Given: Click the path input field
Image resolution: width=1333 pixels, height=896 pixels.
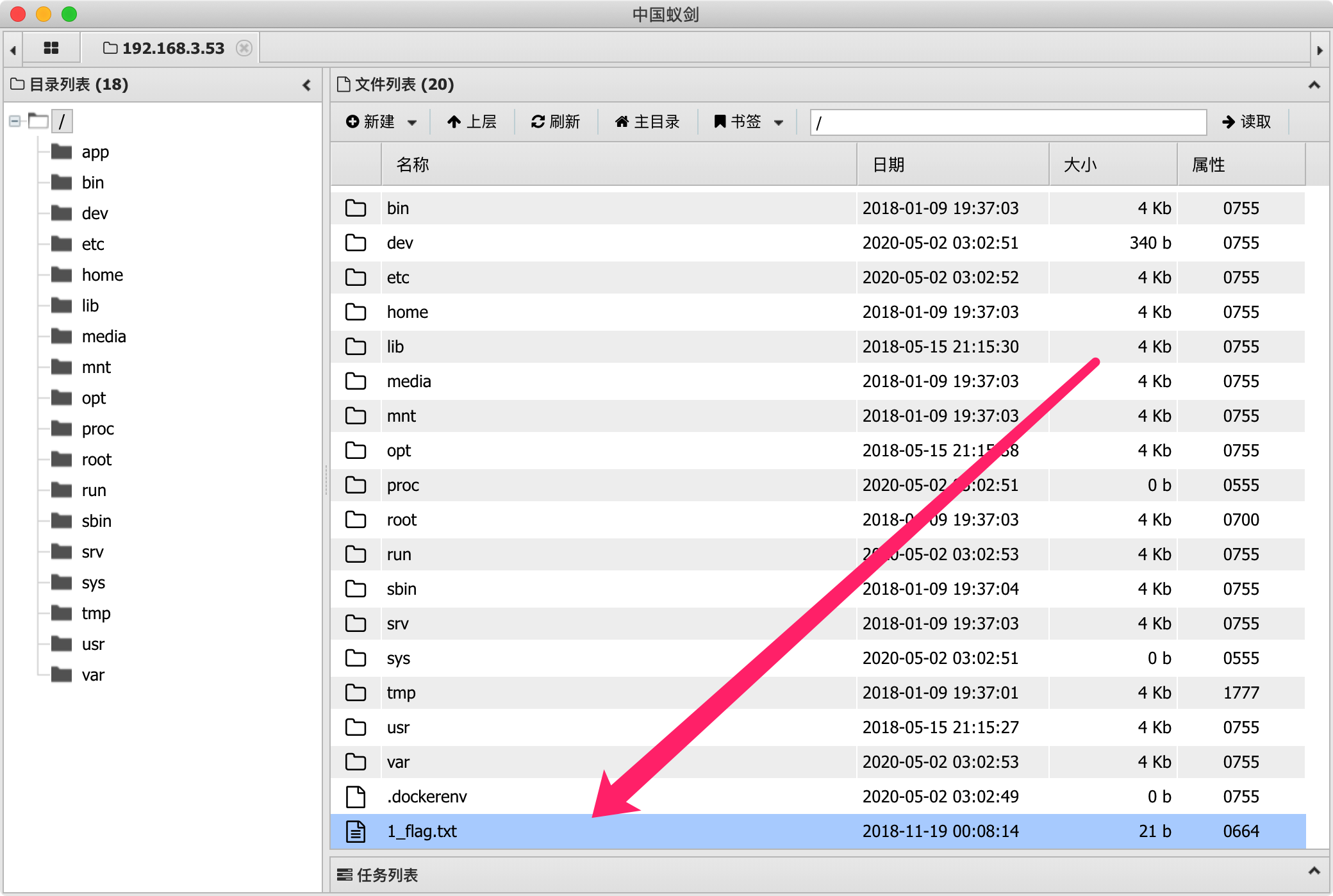Looking at the screenshot, I should point(1008,122).
